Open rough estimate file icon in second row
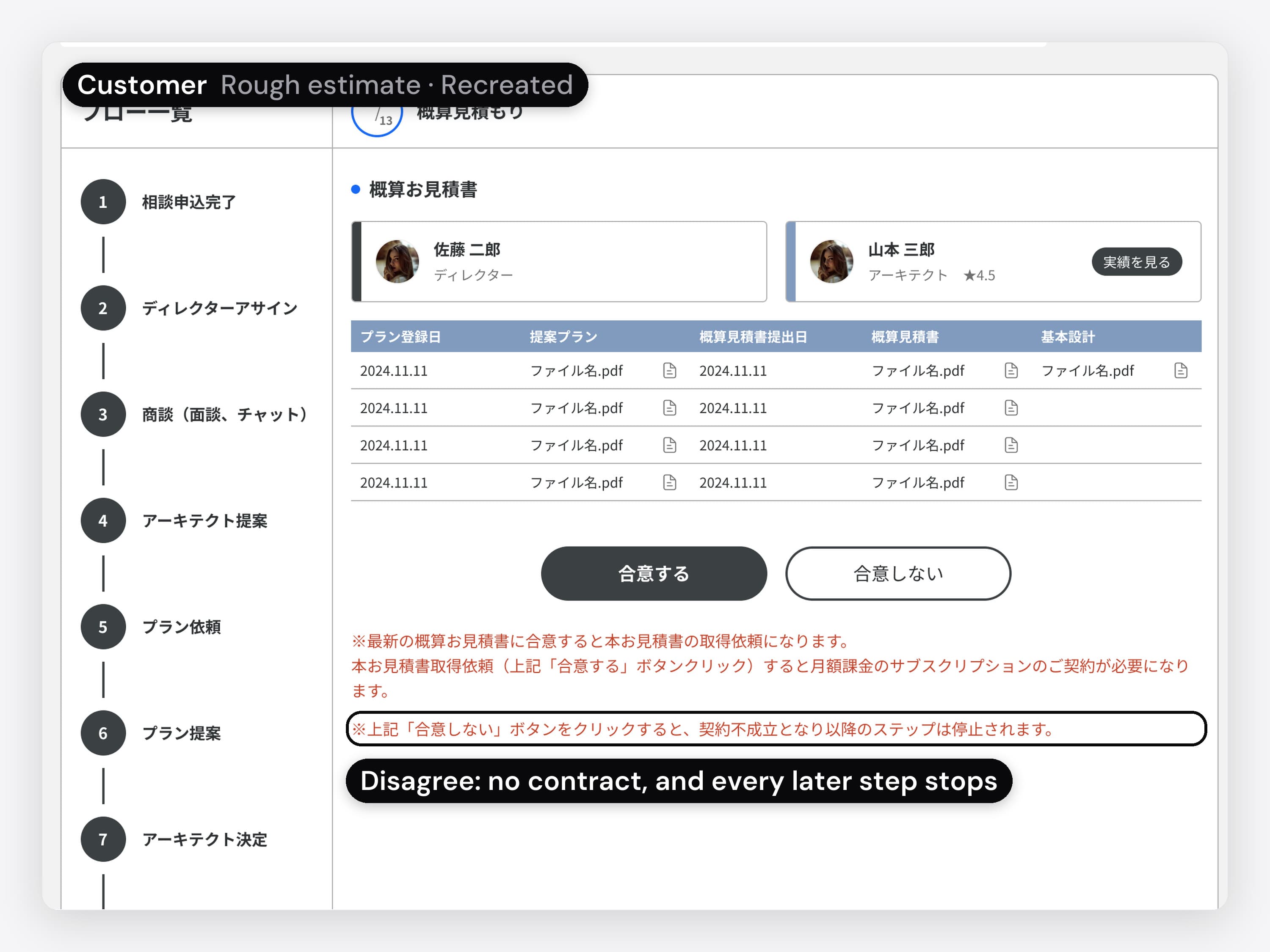Image resolution: width=1270 pixels, height=952 pixels. (x=1011, y=408)
